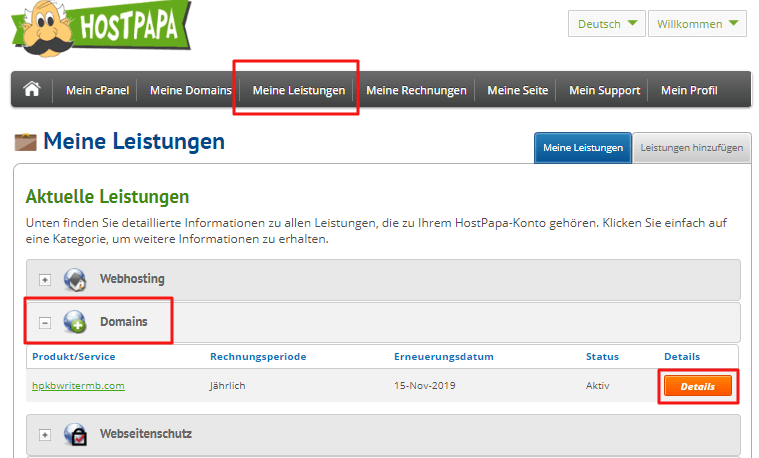Click the 15-Nov-2019 renewal date
This screenshot has width=759, height=458.
tap(425, 386)
